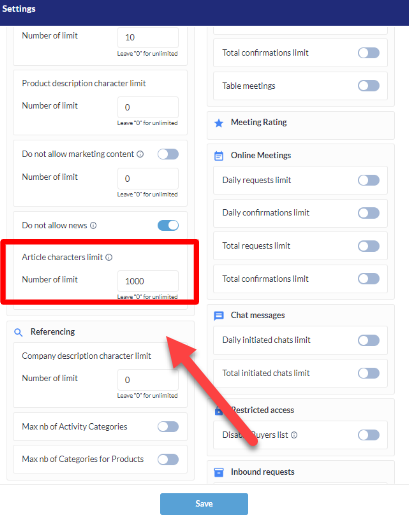Click the Referencing magnifier icon

(18, 332)
